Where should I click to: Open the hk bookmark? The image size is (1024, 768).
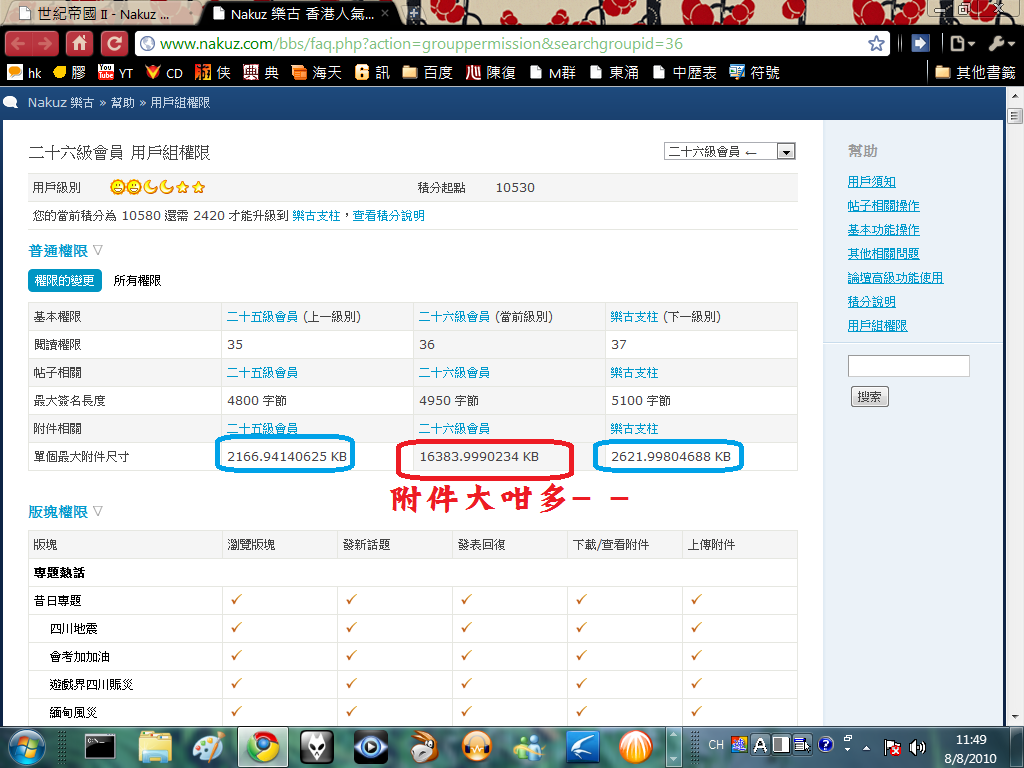[x=25, y=72]
